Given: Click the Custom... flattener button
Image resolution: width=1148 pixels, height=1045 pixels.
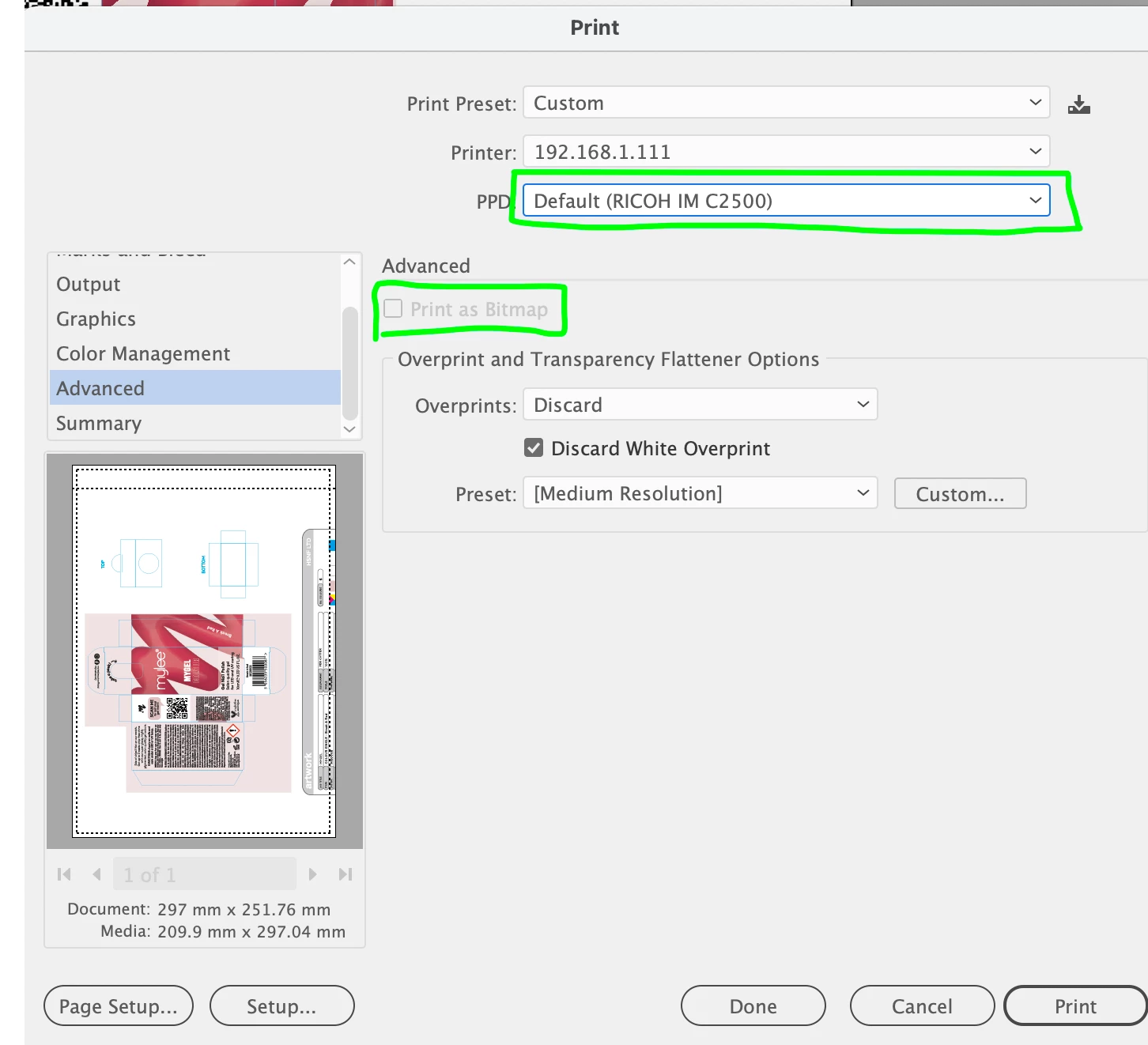Looking at the screenshot, I should coord(960,494).
